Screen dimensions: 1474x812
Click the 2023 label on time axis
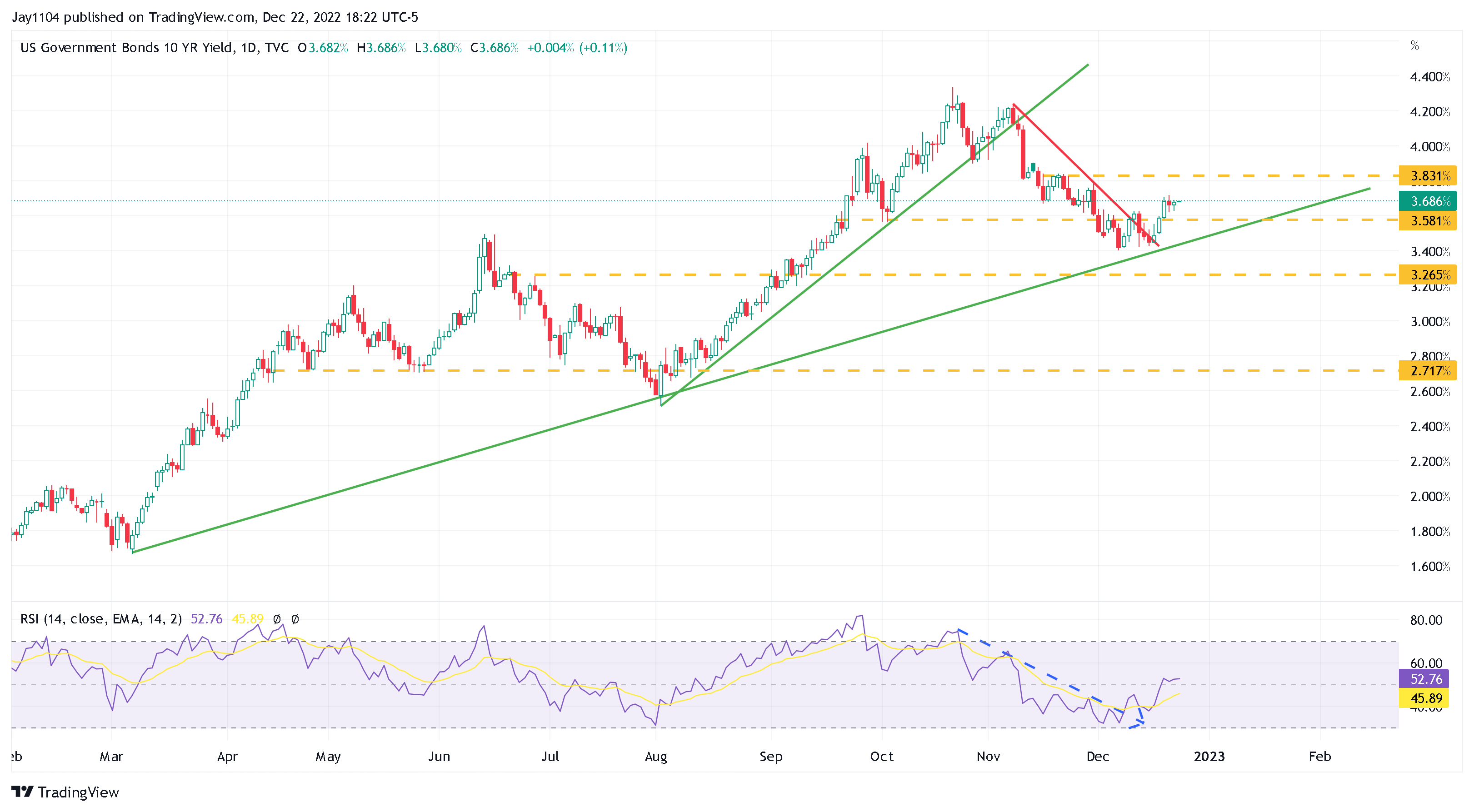[1209, 757]
